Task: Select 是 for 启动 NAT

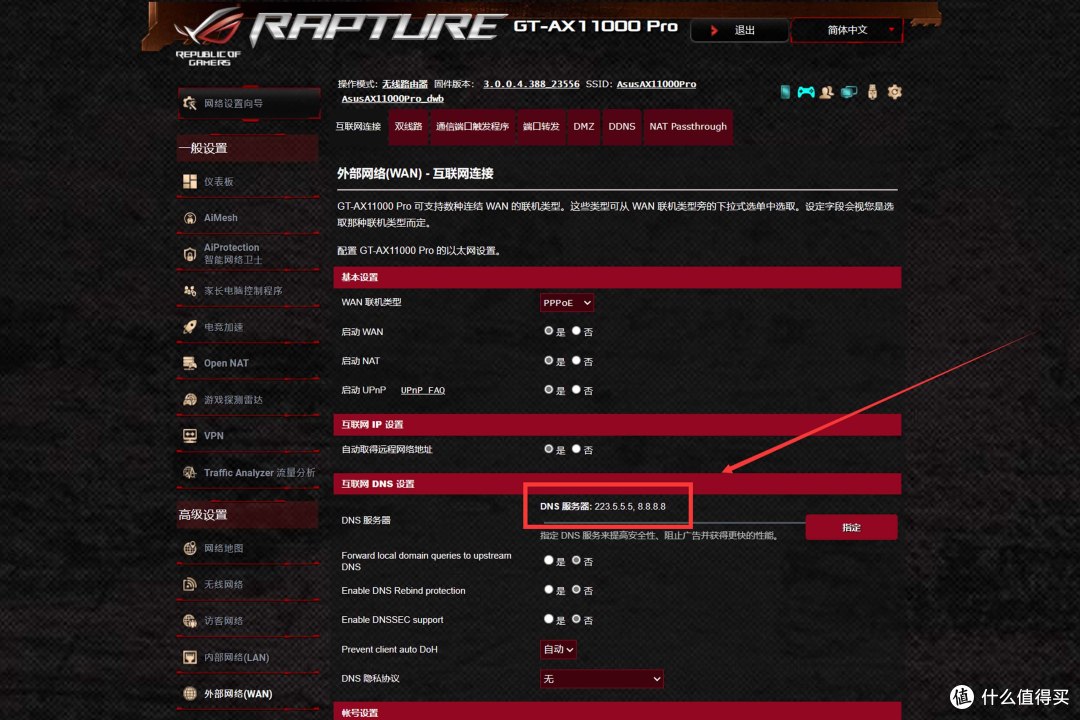Action: point(548,360)
